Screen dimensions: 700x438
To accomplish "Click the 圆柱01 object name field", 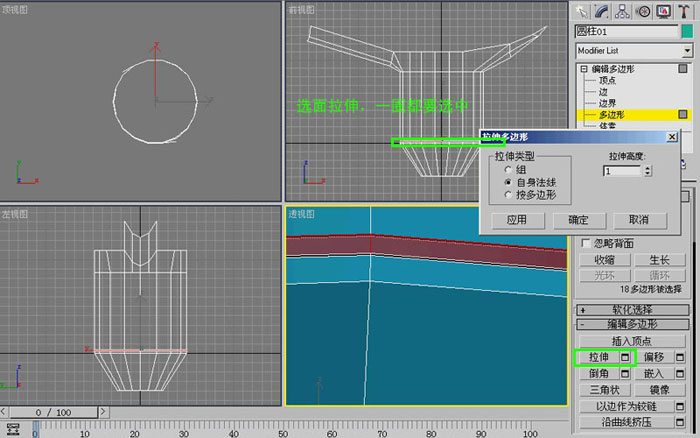I will click(x=626, y=32).
